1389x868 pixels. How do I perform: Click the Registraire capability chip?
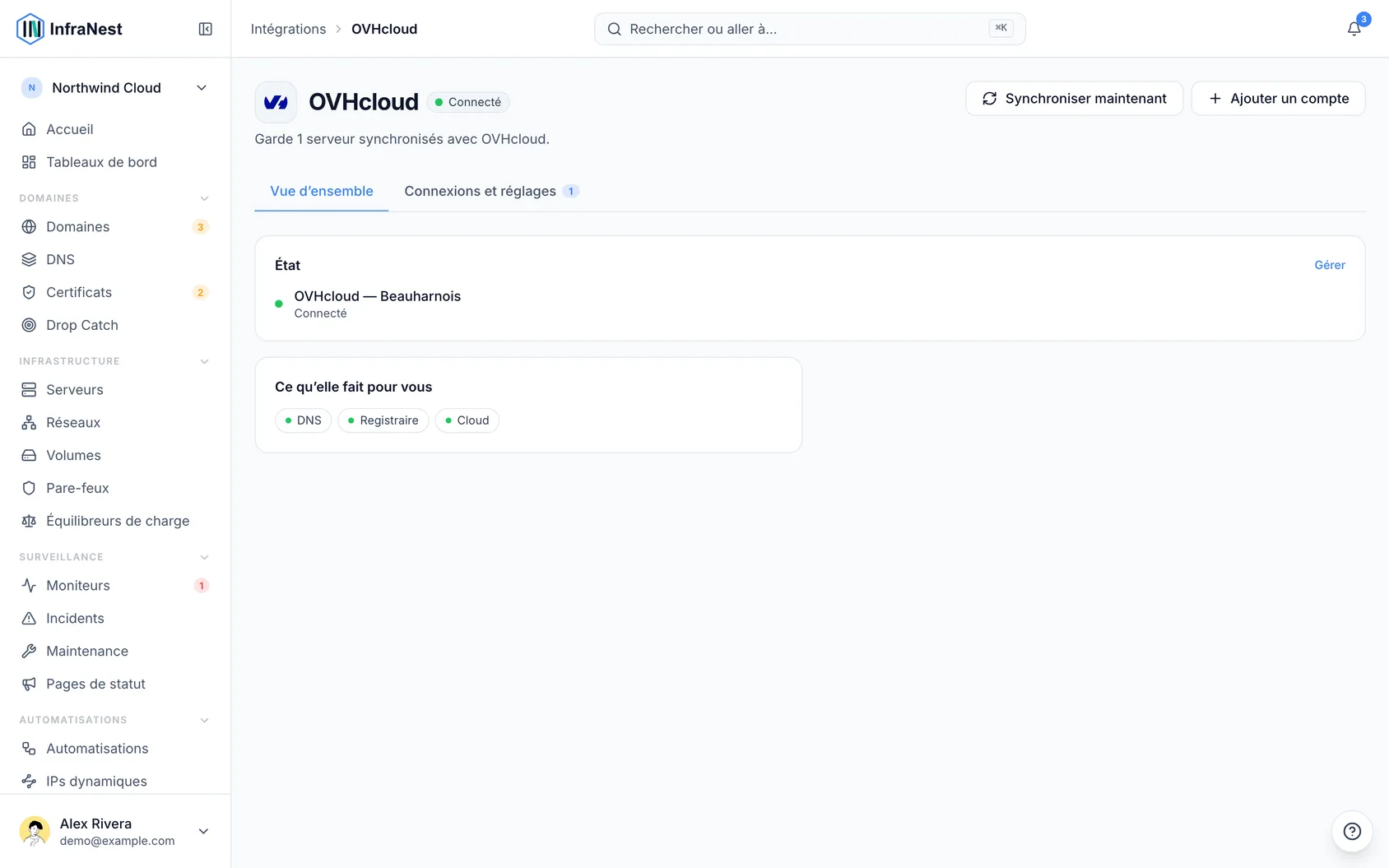coord(383,420)
